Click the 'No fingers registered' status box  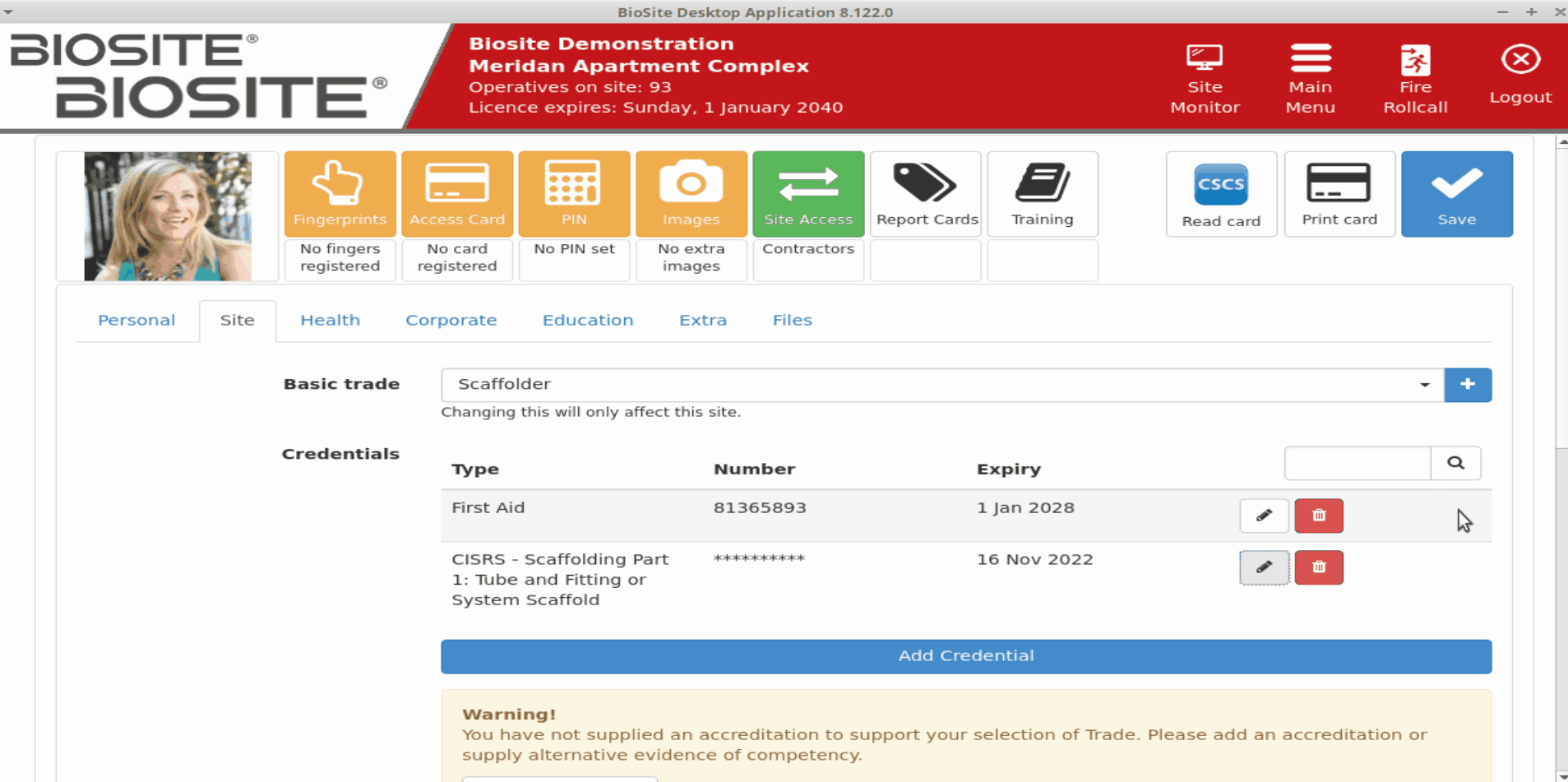(340, 260)
